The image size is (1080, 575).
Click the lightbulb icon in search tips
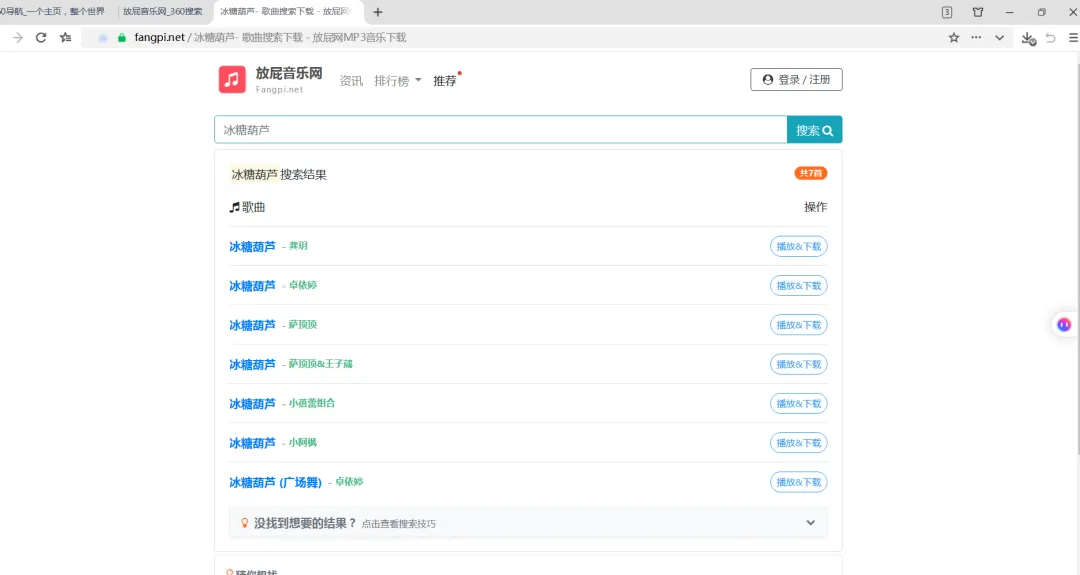[244, 523]
